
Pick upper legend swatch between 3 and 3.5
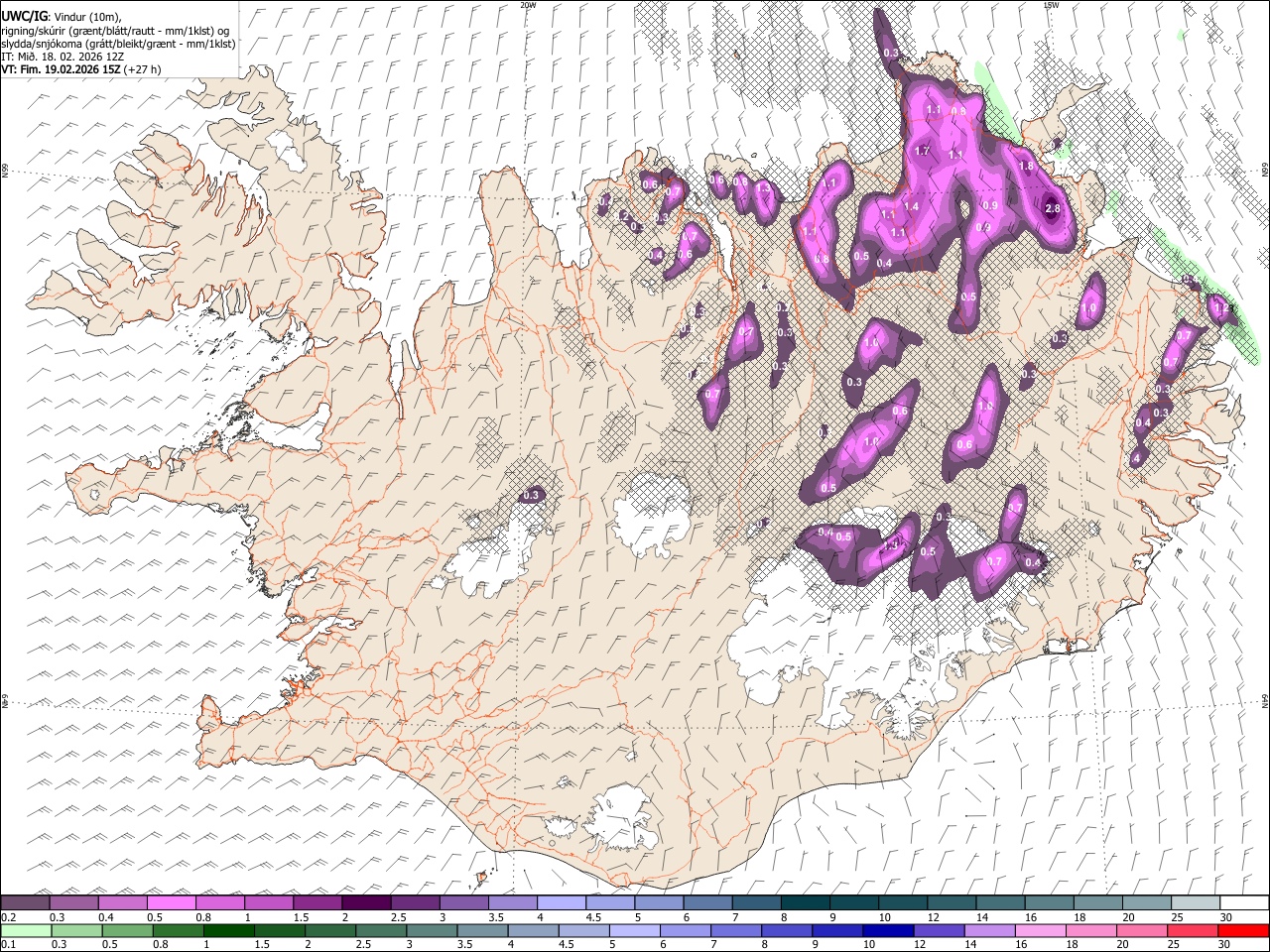464,902
